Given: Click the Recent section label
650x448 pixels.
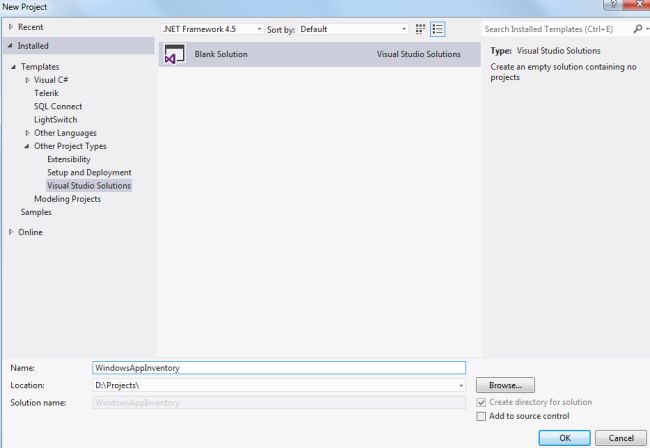Looking at the screenshot, I should click(x=31, y=27).
